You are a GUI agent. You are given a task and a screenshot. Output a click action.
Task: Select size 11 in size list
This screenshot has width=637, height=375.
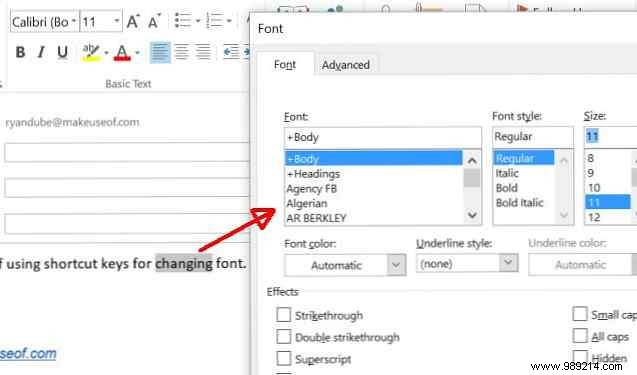click(x=608, y=202)
